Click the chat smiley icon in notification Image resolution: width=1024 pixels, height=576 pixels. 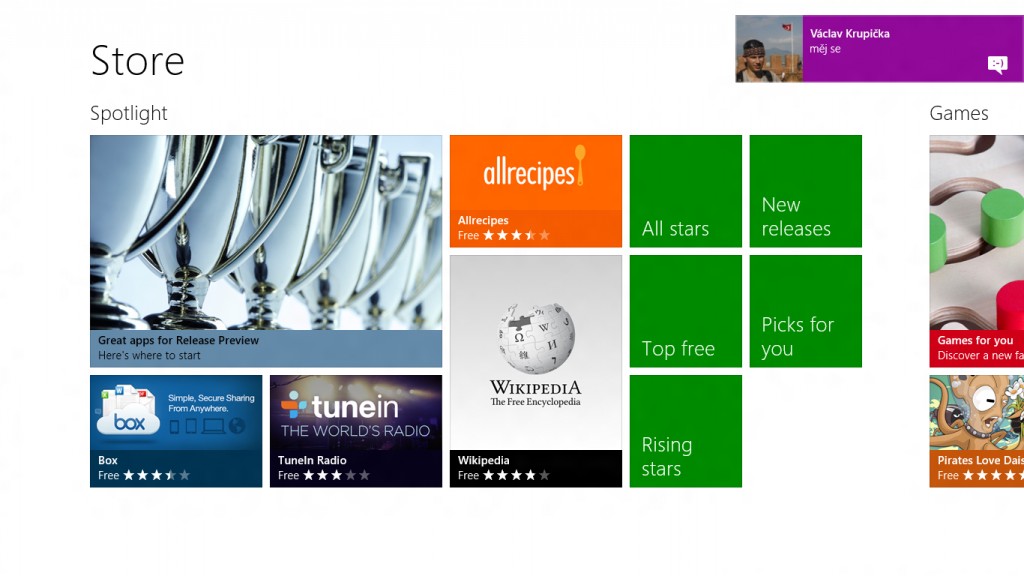997,64
